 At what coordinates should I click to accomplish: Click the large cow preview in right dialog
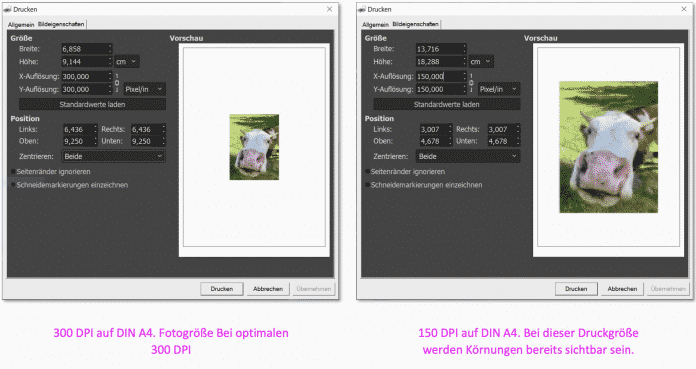click(609, 147)
